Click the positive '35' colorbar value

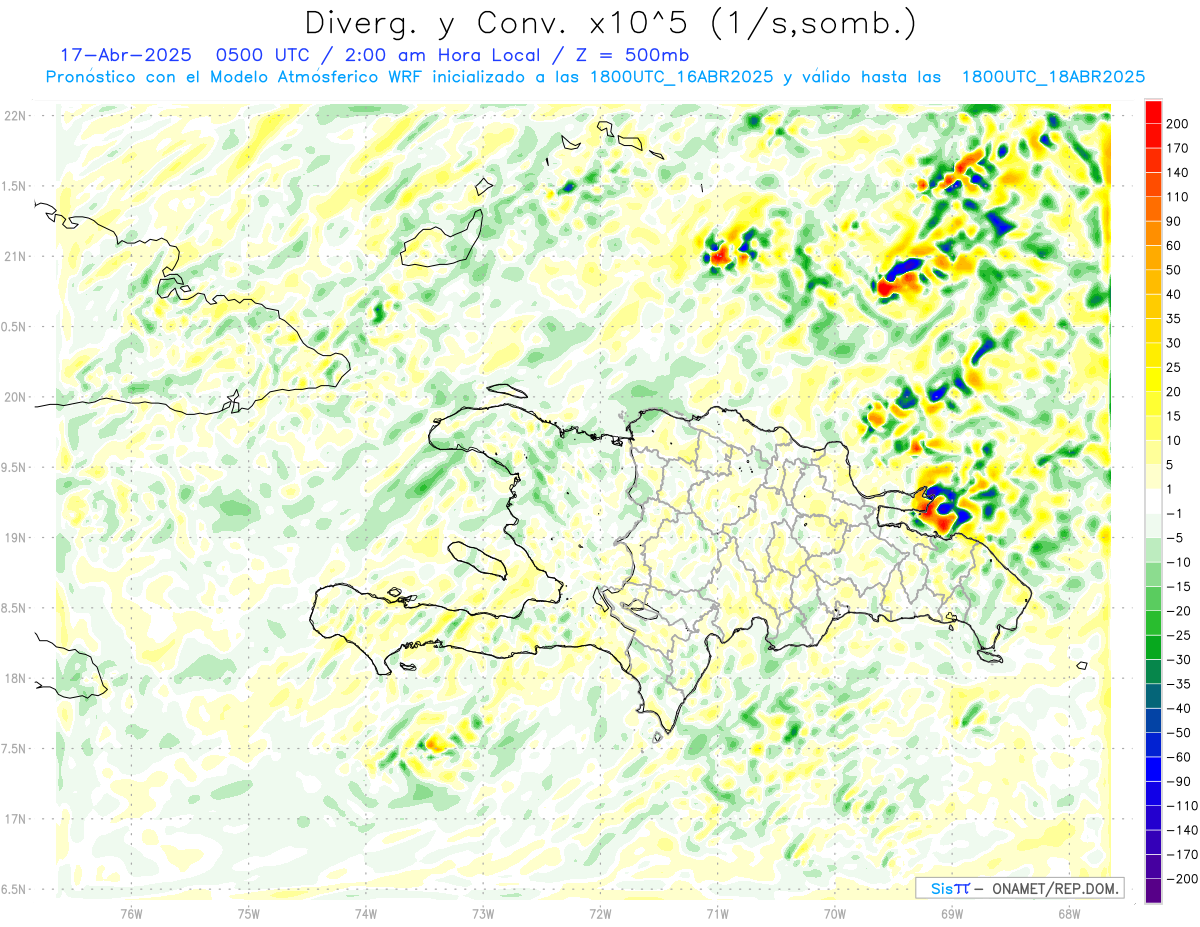tap(1175, 319)
